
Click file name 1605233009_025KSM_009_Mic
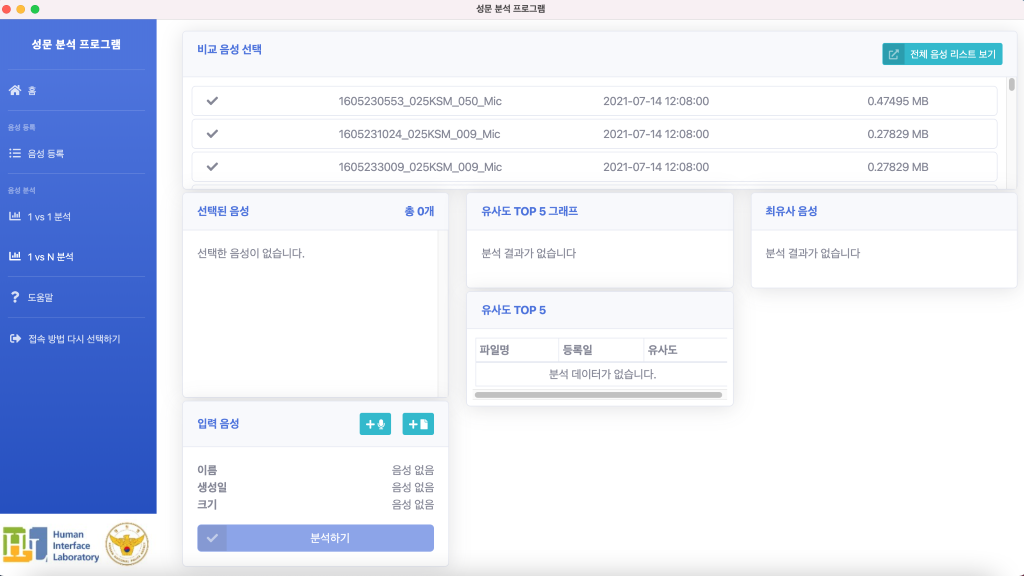pyautogui.click(x=420, y=167)
